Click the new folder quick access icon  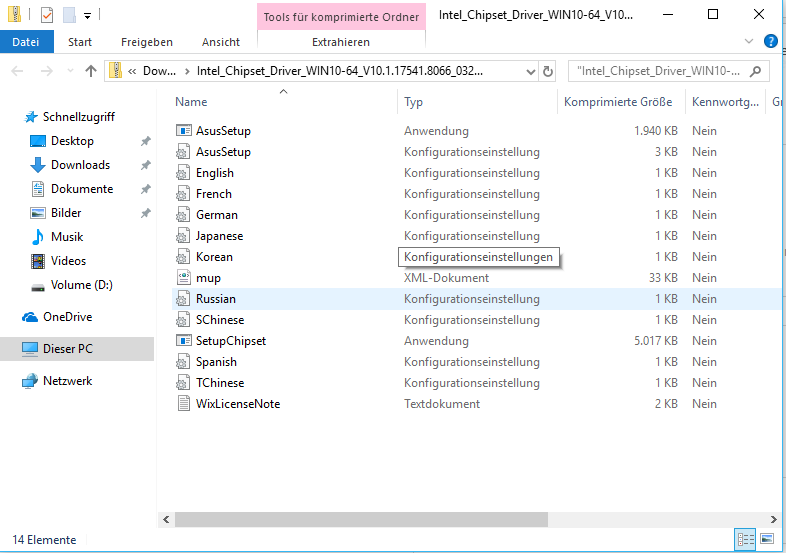tap(69, 15)
